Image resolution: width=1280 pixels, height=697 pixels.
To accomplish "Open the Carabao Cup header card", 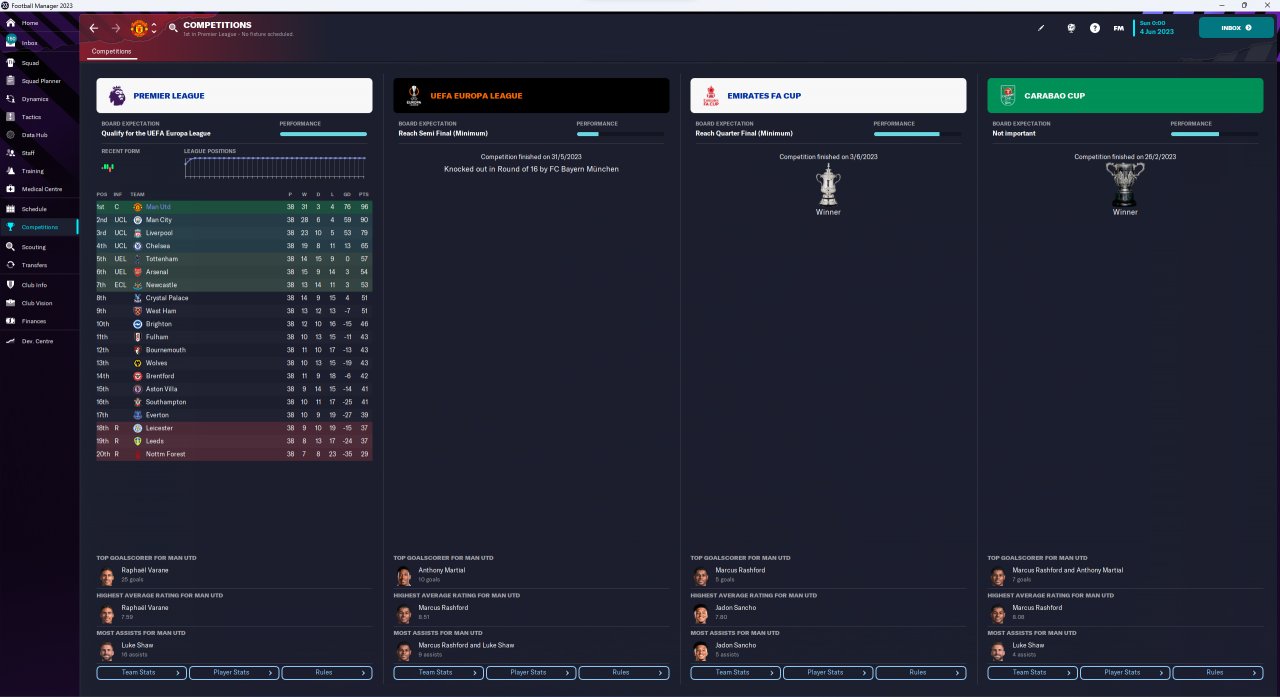I will click(1125, 96).
